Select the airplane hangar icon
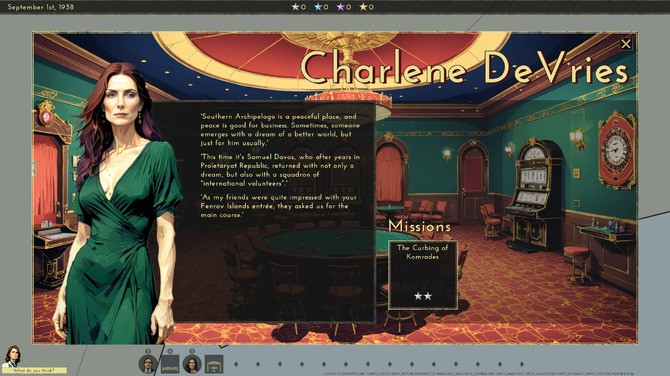The image size is (670, 376). (x=214, y=364)
